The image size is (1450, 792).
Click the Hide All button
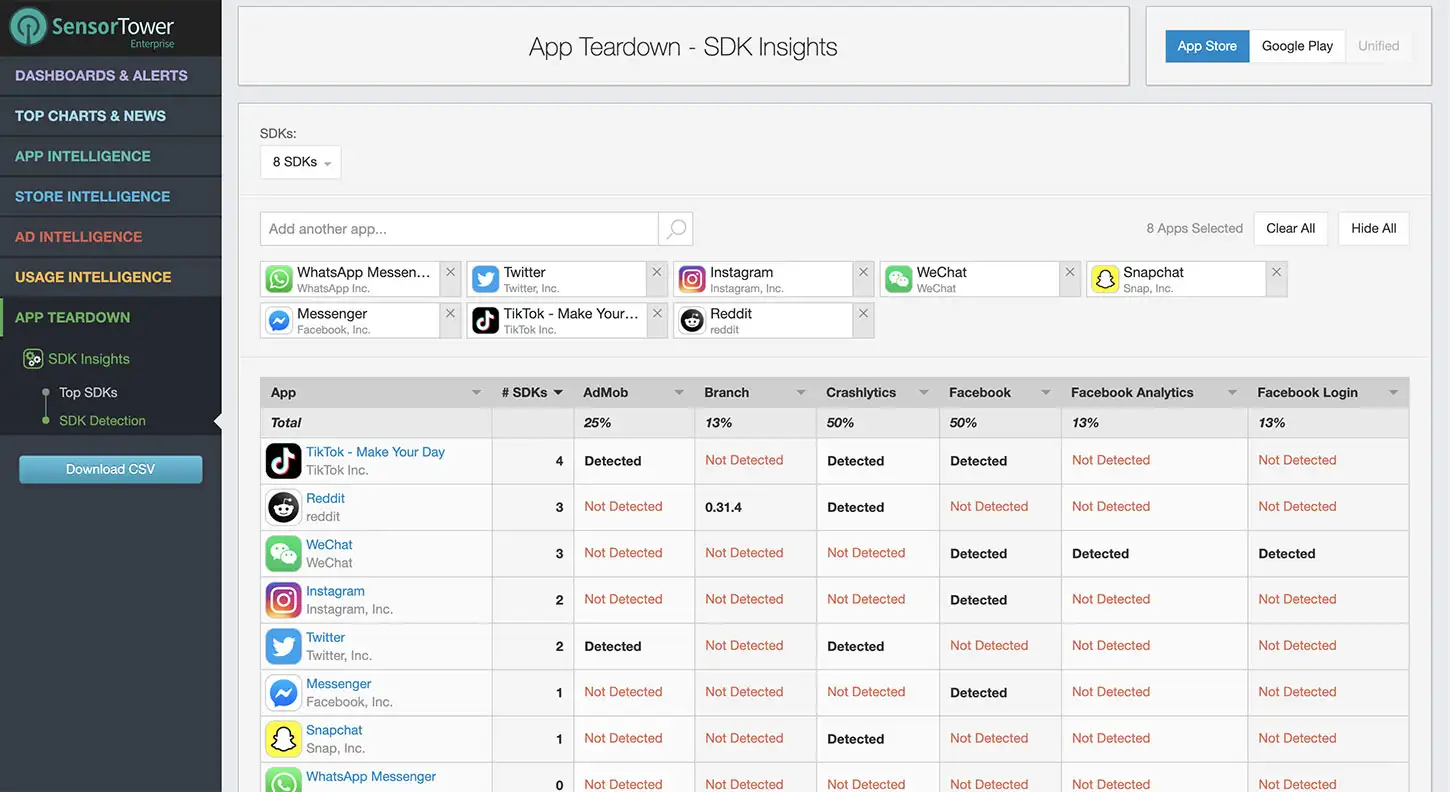1374,229
